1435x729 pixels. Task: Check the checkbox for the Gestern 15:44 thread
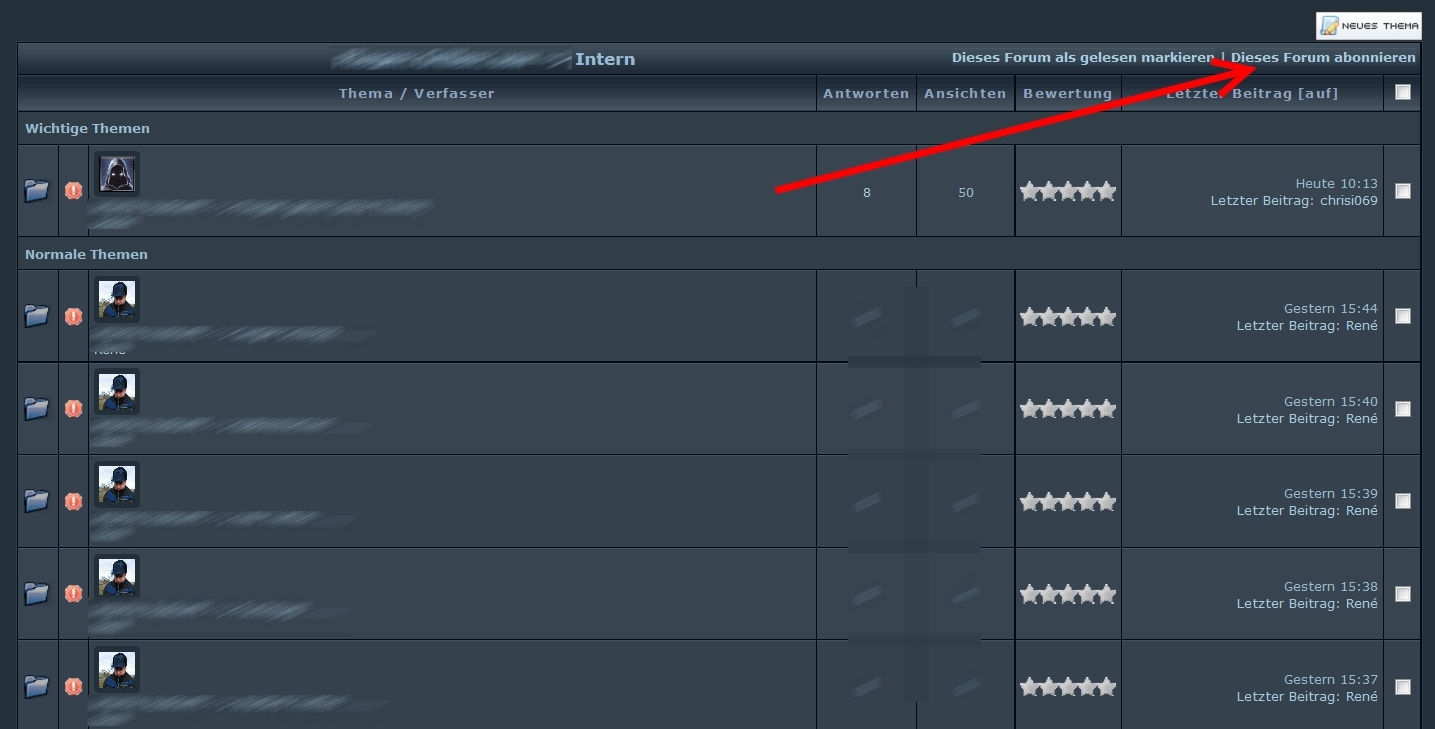pyautogui.click(x=1403, y=316)
